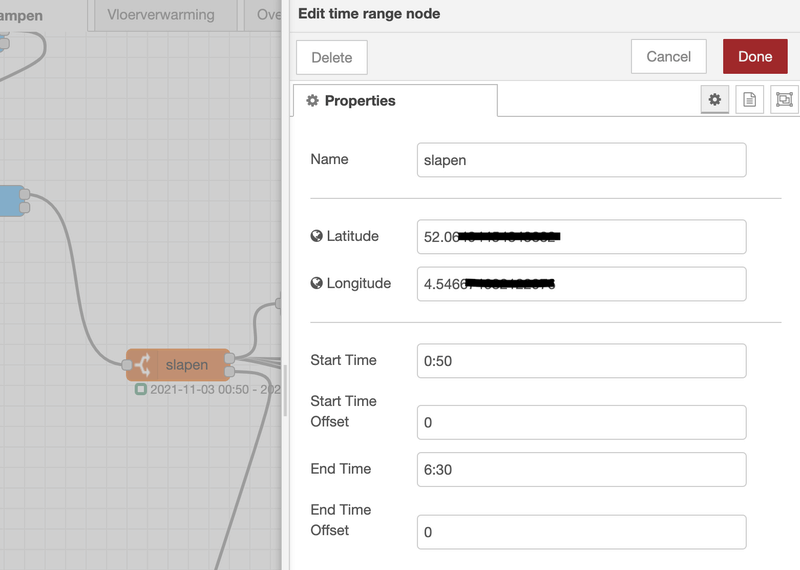
Task: Select the blue node on canvas
Action: 11,201
